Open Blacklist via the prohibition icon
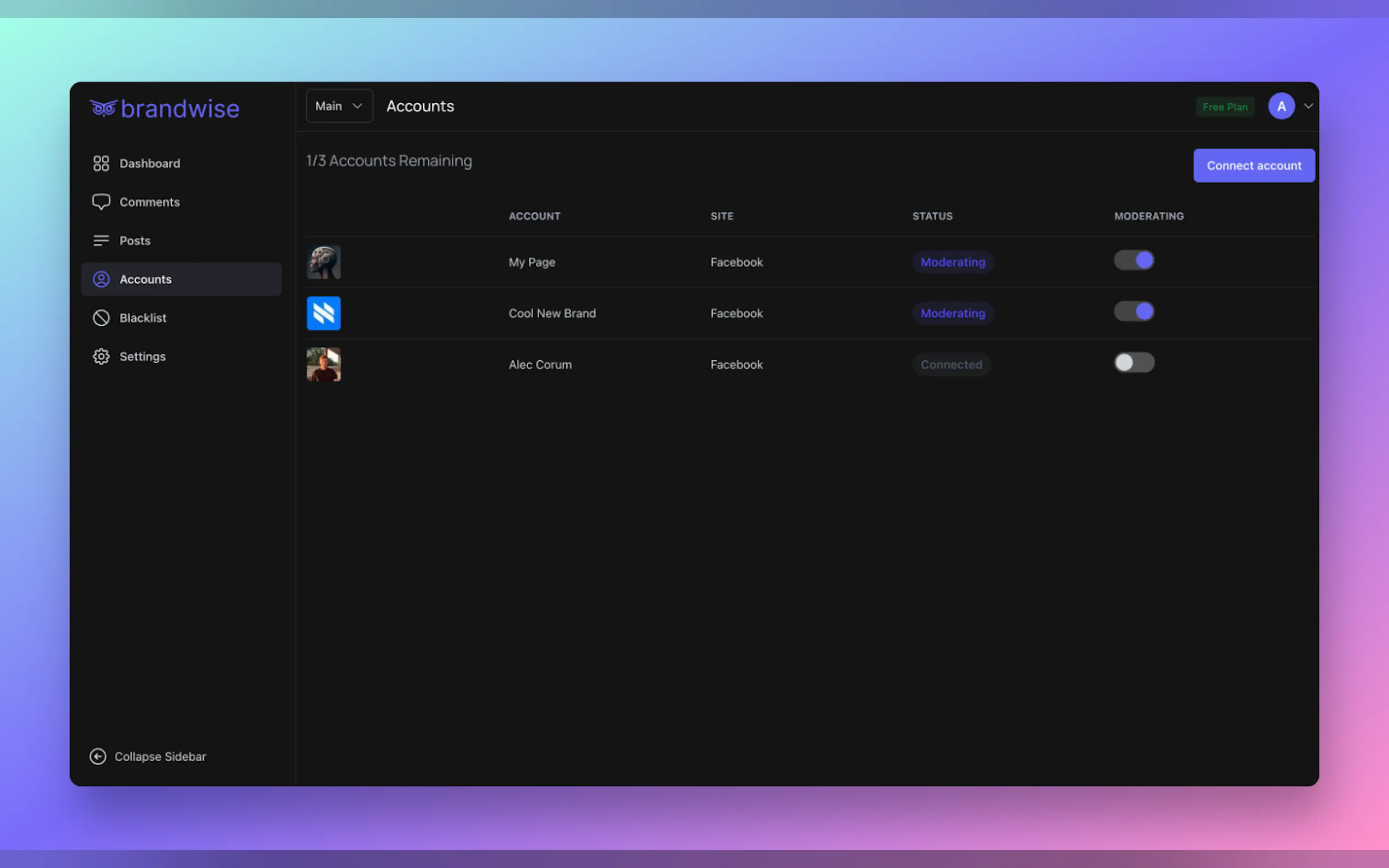The height and width of the screenshot is (868, 1389). point(101,318)
